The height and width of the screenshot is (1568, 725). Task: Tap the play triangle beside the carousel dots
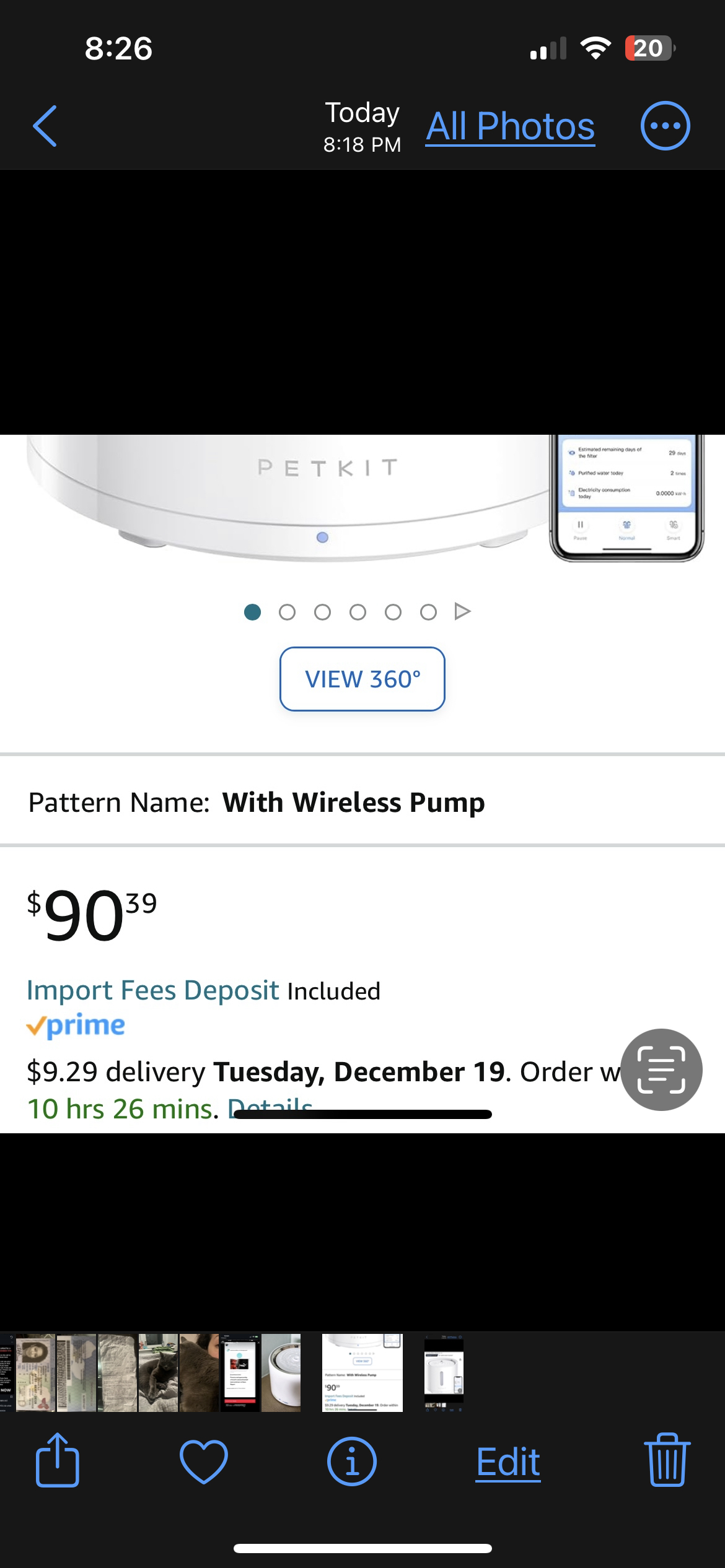[462, 611]
